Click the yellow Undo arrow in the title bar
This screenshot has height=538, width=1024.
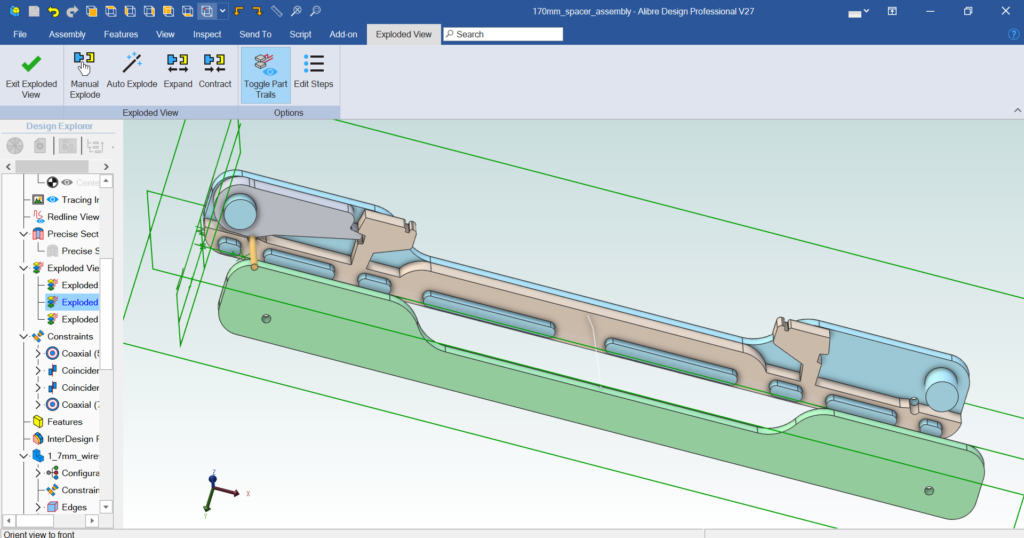(x=53, y=11)
